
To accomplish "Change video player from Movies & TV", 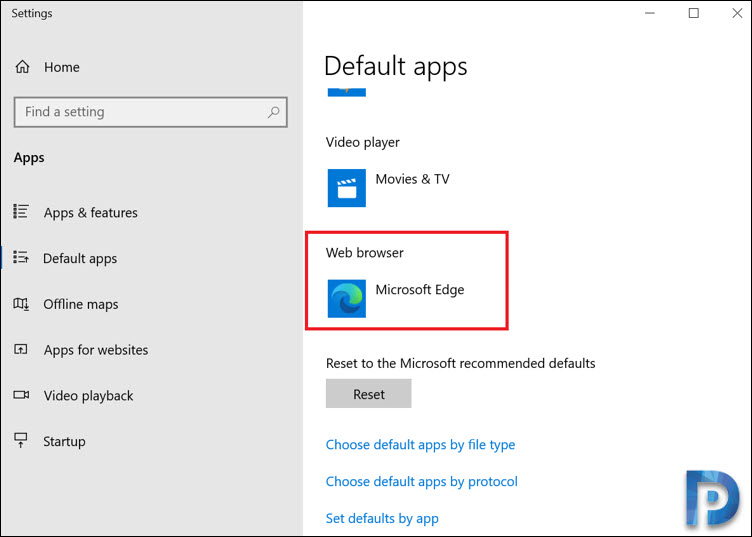I will pos(412,179).
